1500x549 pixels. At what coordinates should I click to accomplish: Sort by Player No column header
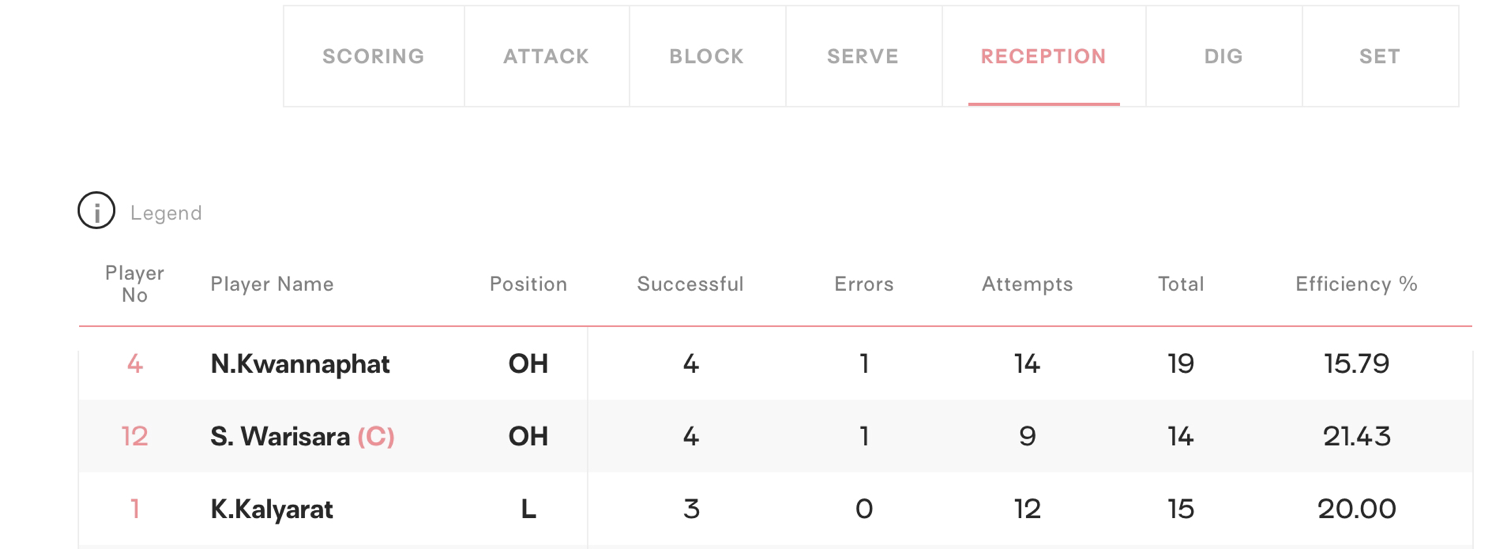click(135, 284)
